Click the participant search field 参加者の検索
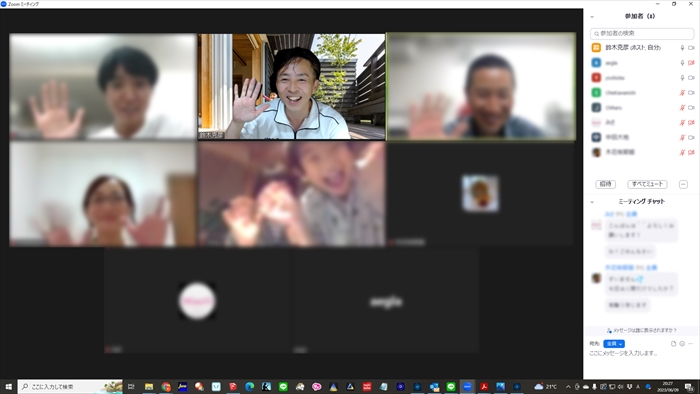700x394 pixels. tap(642, 33)
